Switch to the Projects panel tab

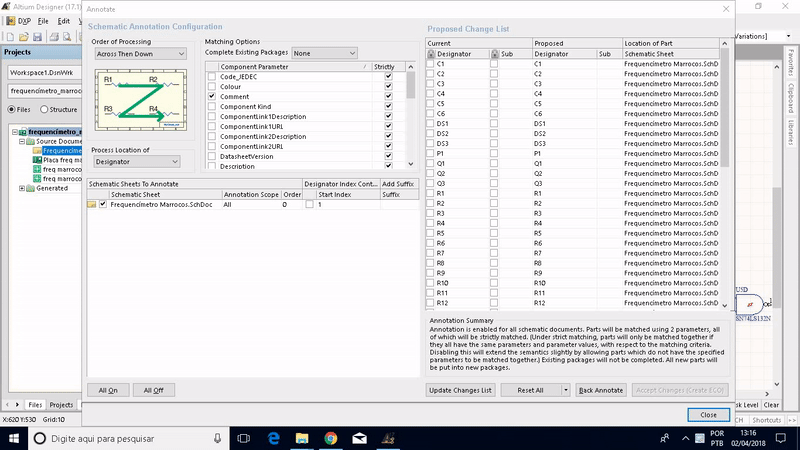(x=61, y=405)
